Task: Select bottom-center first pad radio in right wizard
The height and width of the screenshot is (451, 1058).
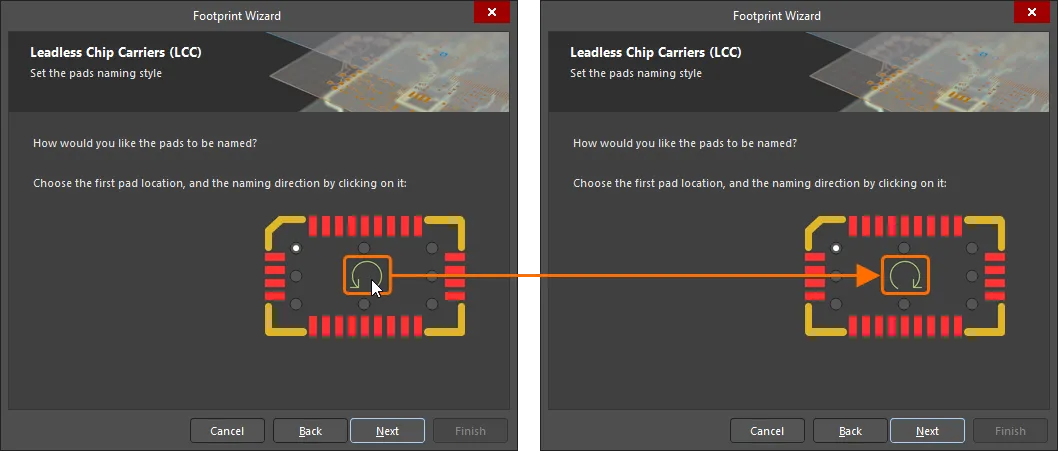Action: pos(904,304)
